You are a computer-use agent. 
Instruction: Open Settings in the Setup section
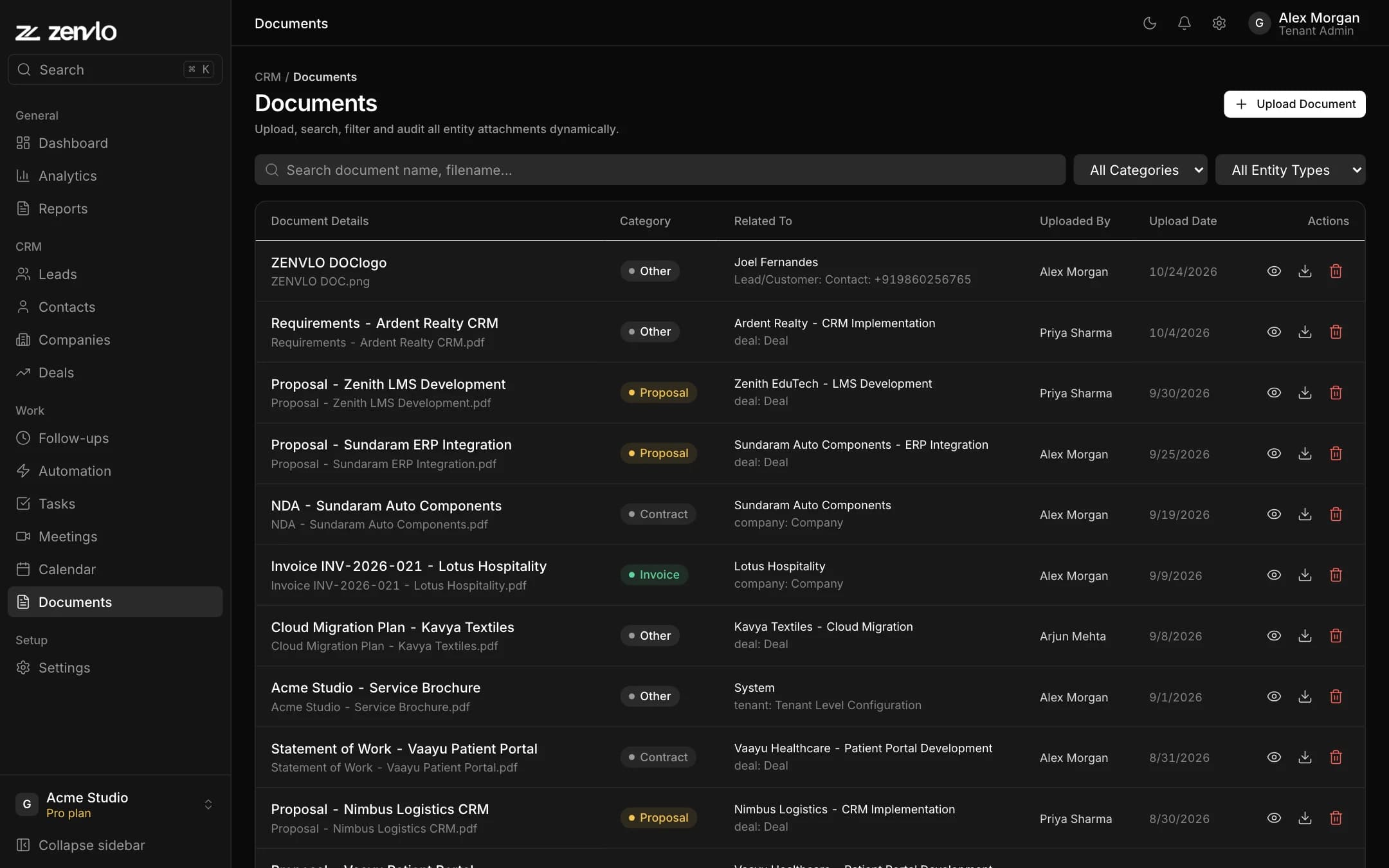pos(115,667)
